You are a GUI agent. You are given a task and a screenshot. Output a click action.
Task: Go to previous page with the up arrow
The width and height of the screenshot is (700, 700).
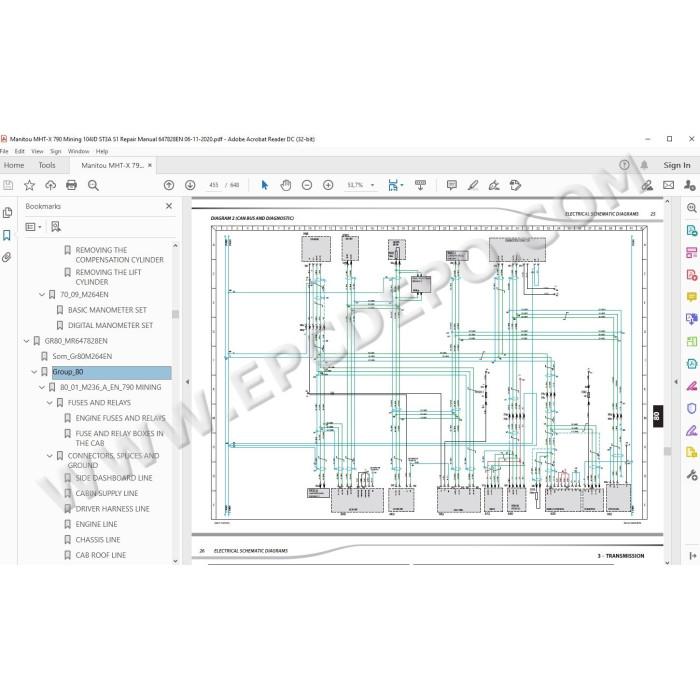click(169, 185)
